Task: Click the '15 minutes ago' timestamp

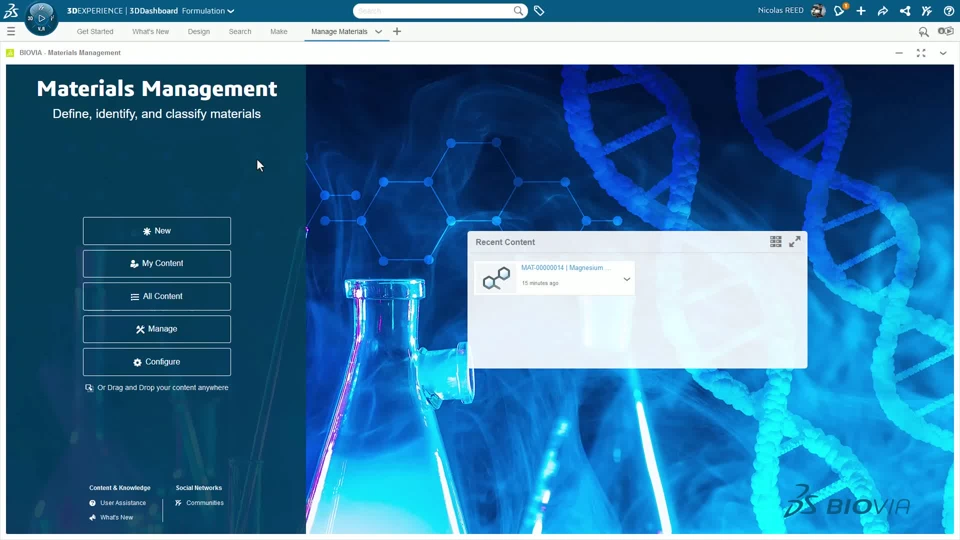Action: pyautogui.click(x=540, y=283)
